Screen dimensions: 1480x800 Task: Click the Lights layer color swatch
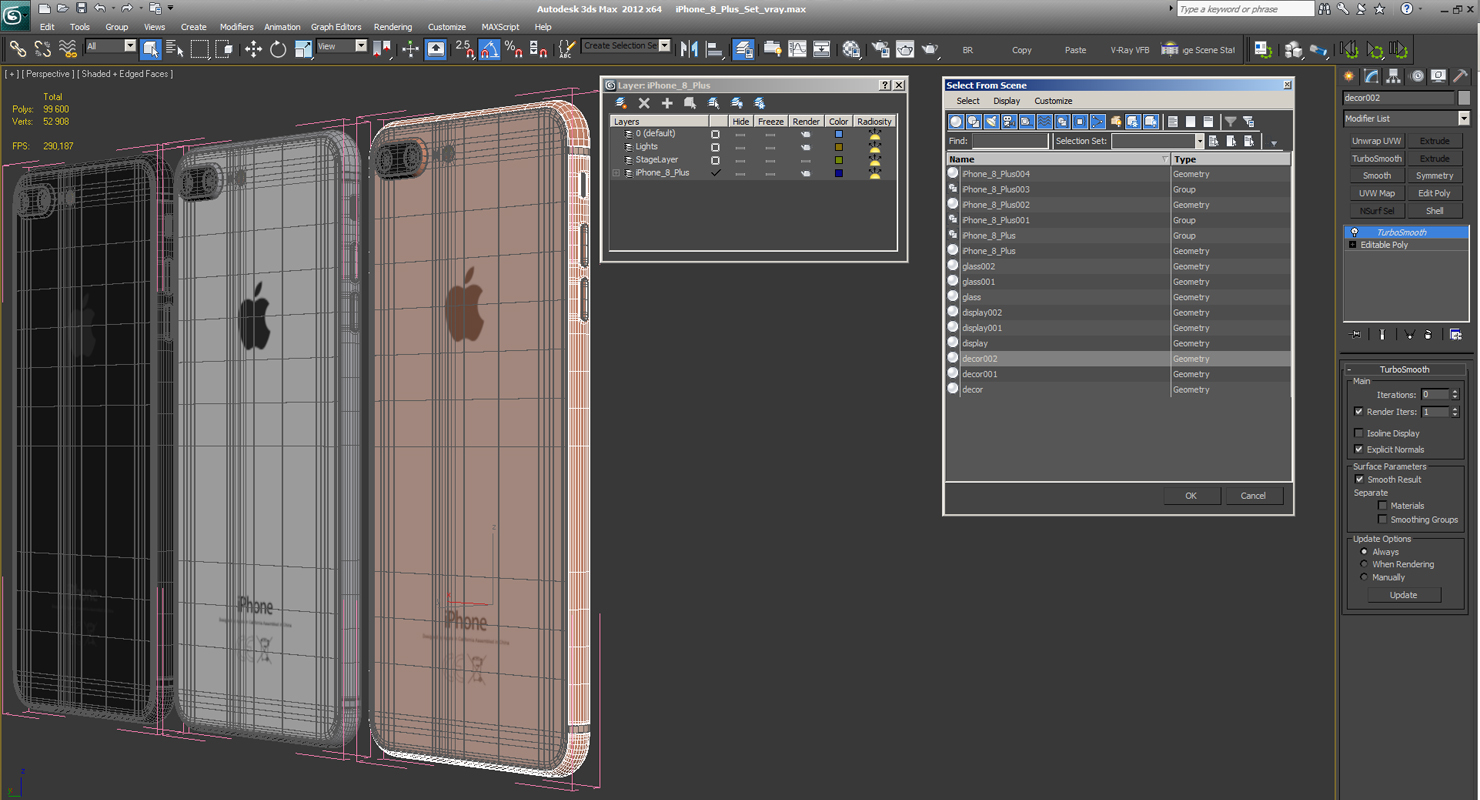(838, 147)
